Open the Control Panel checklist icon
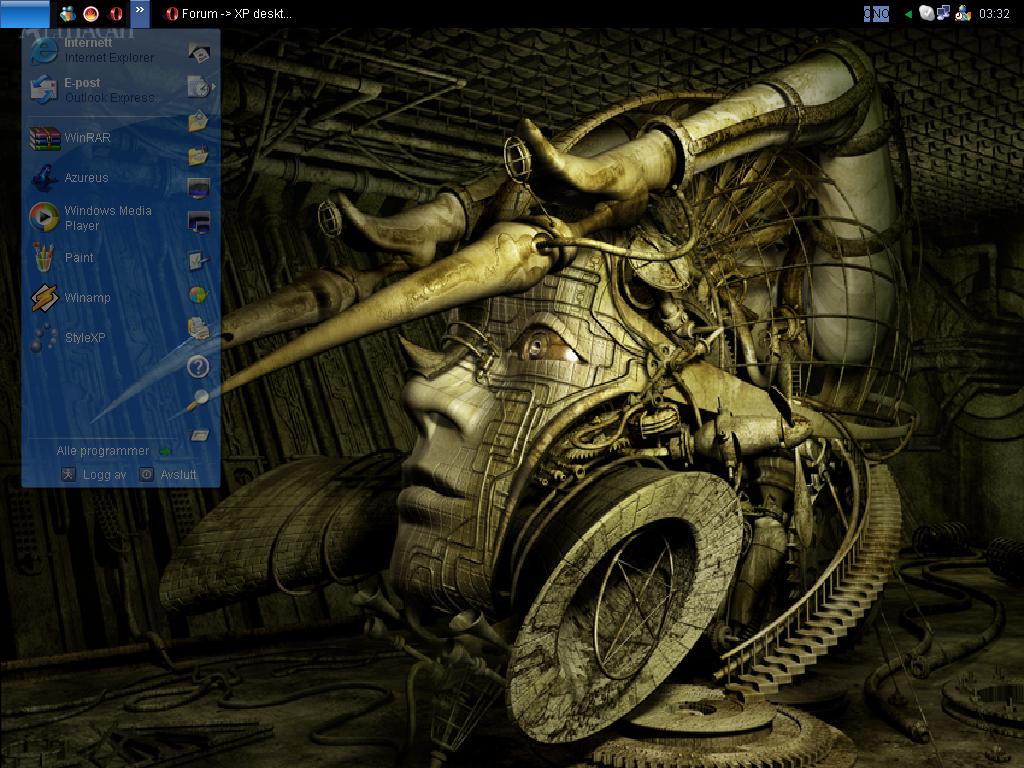The height and width of the screenshot is (768, 1024). [198, 261]
